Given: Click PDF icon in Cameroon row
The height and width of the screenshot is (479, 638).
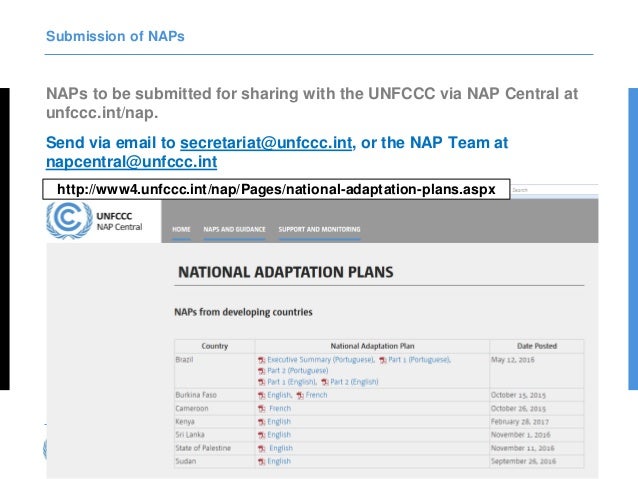Looking at the screenshot, I should 261,408.
